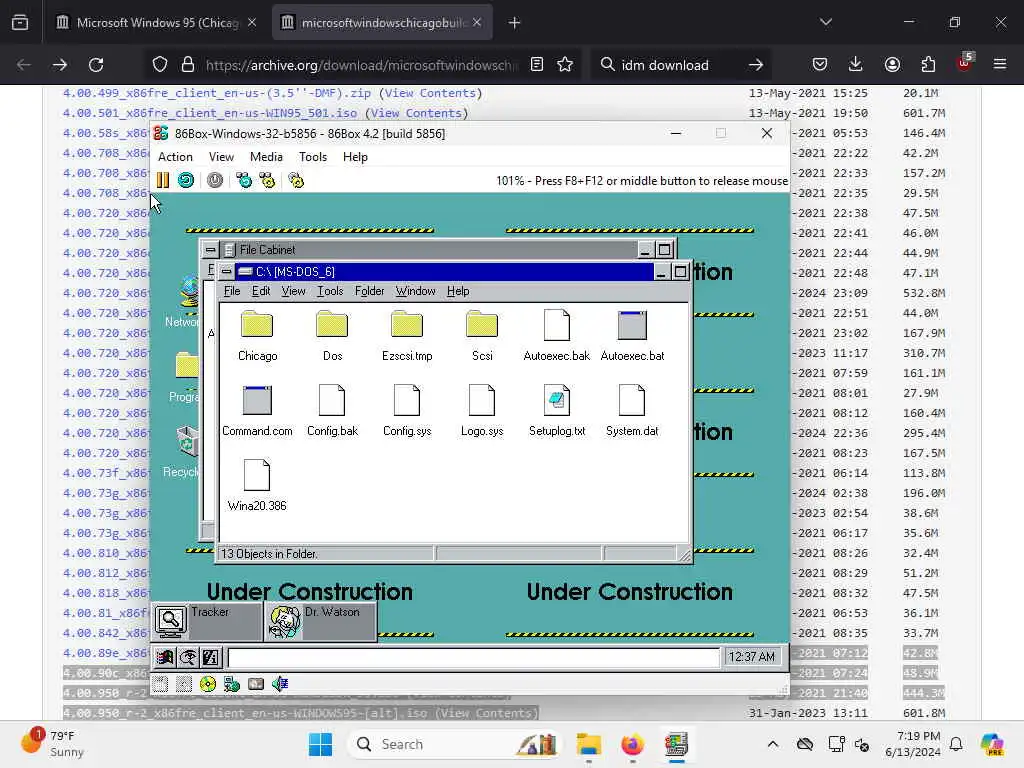This screenshot has height=768, width=1024.
Task: Open File Explorer from Windows taskbar
Action: click(588, 744)
